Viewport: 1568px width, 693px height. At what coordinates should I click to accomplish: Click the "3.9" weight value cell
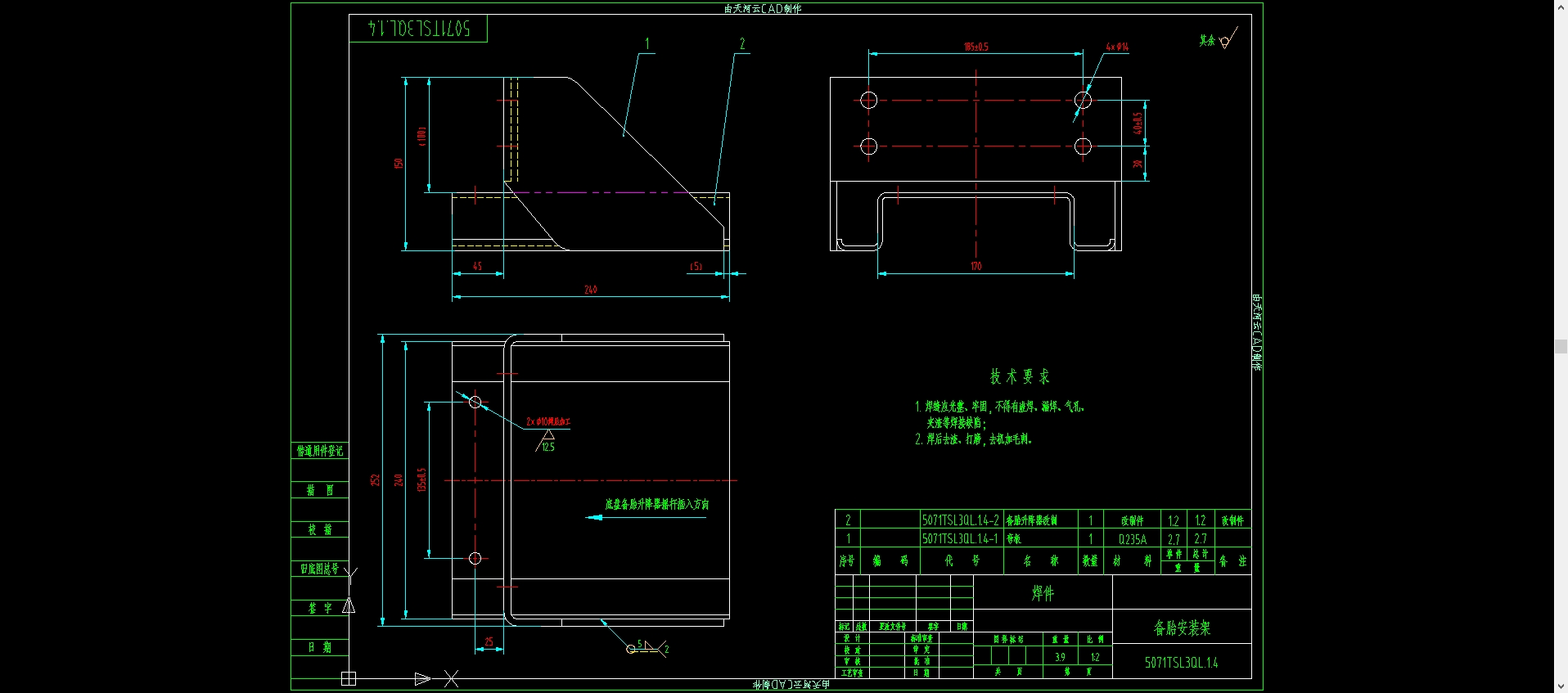tap(1060, 657)
